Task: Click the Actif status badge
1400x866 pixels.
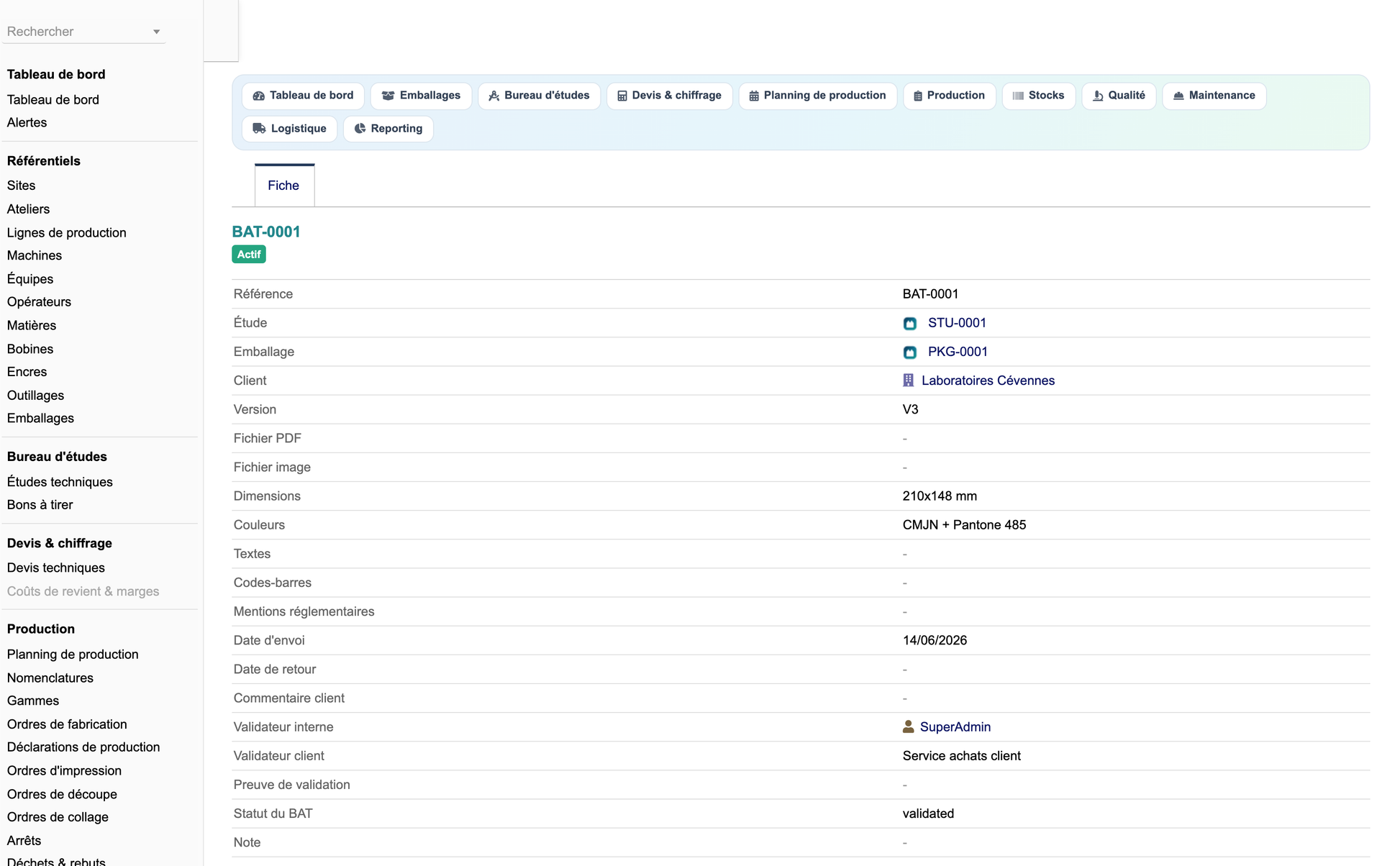Action: [x=249, y=255]
